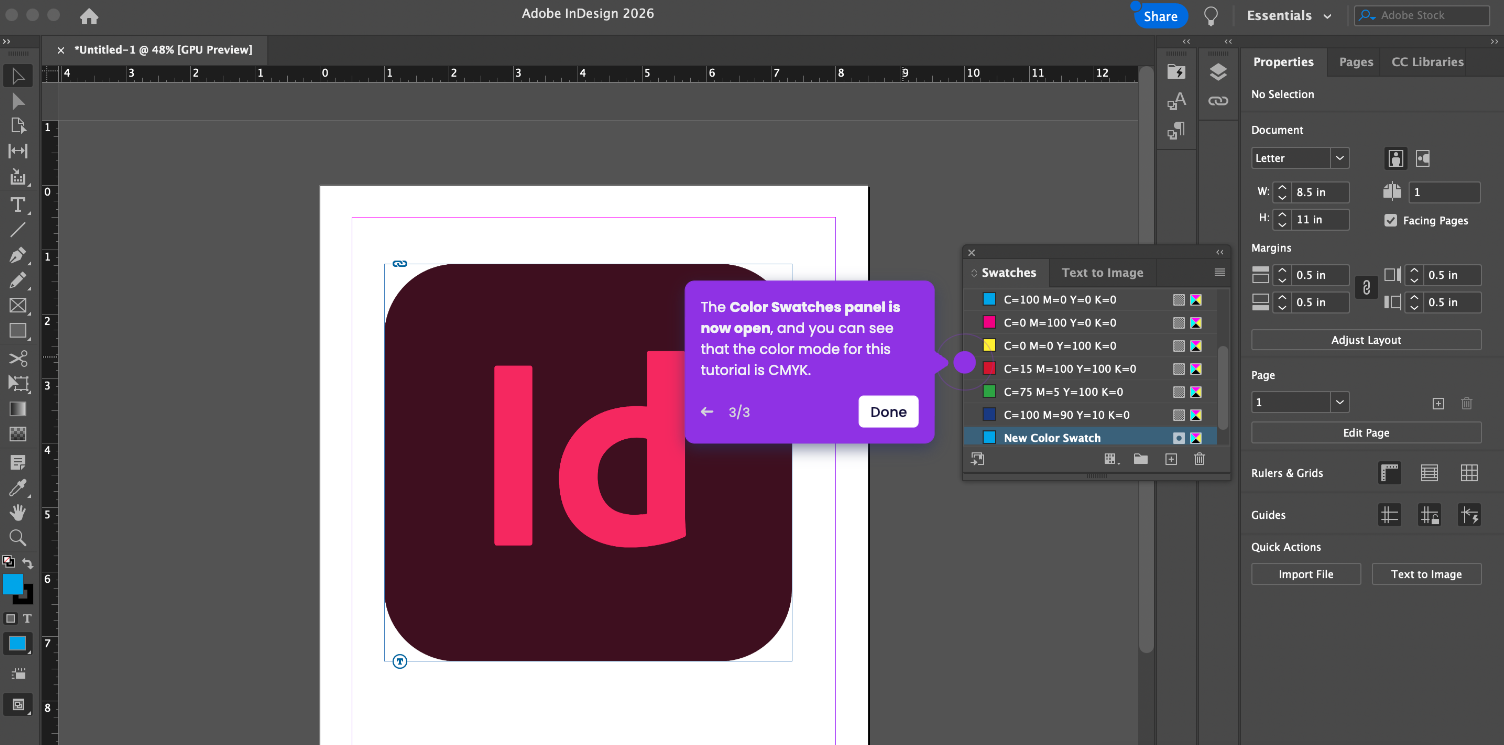Screen dimensions: 1504x745
Task: Select the Line tool
Action: 17,230
